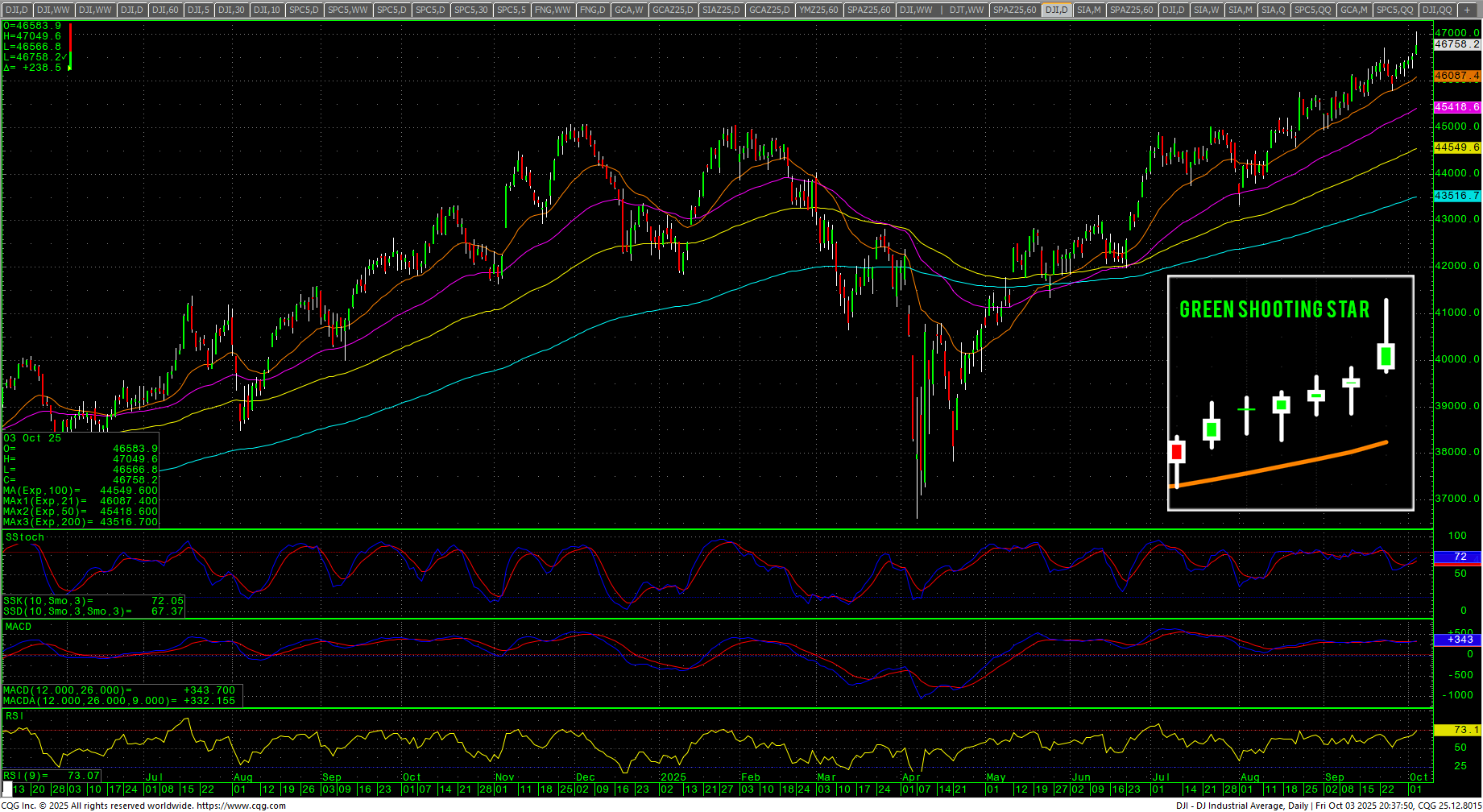Switch to the FNG,D tab
Screen dimensions: 1483x812
pos(592,10)
